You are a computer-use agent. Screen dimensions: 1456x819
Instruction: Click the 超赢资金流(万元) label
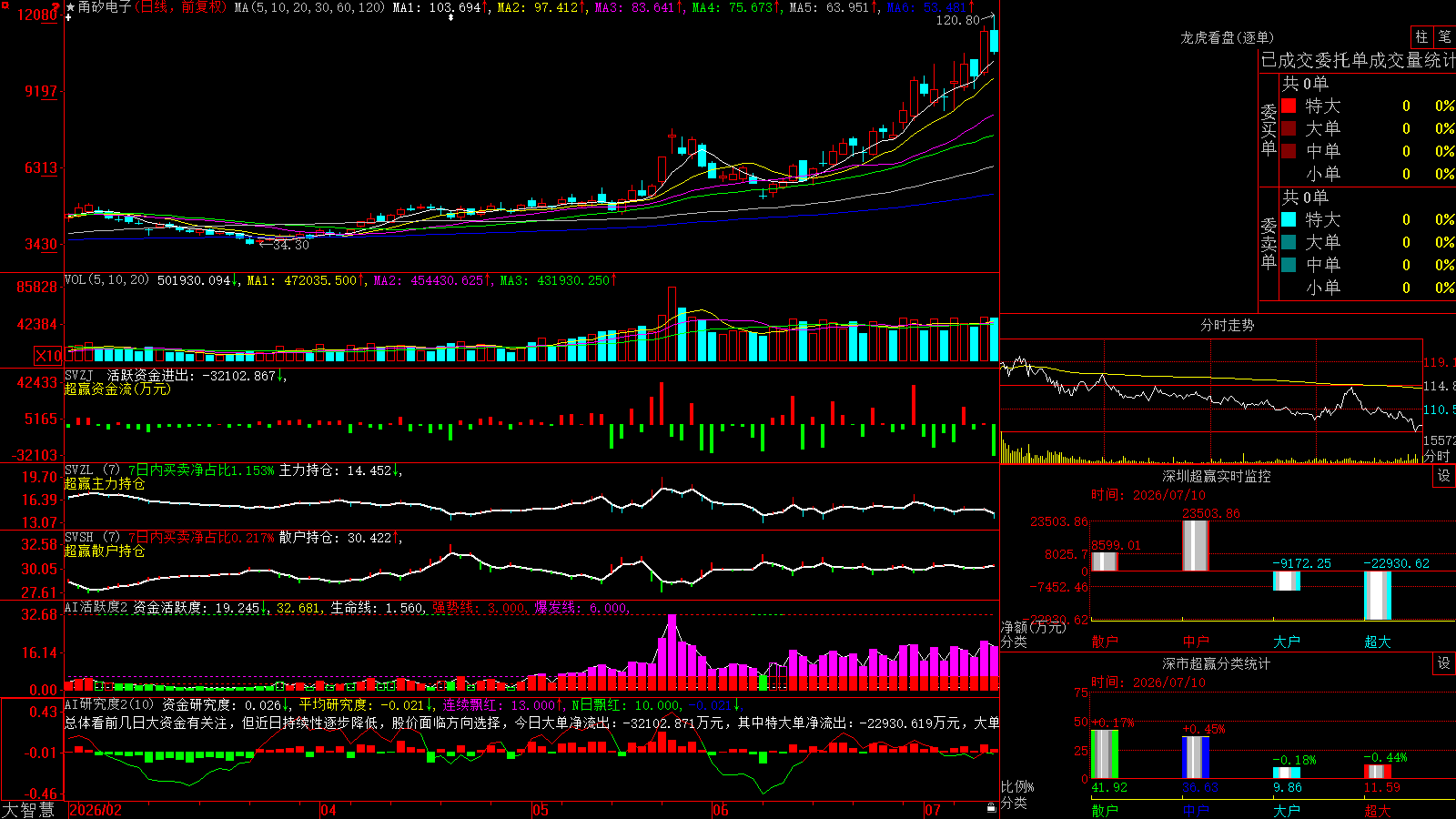point(117,389)
